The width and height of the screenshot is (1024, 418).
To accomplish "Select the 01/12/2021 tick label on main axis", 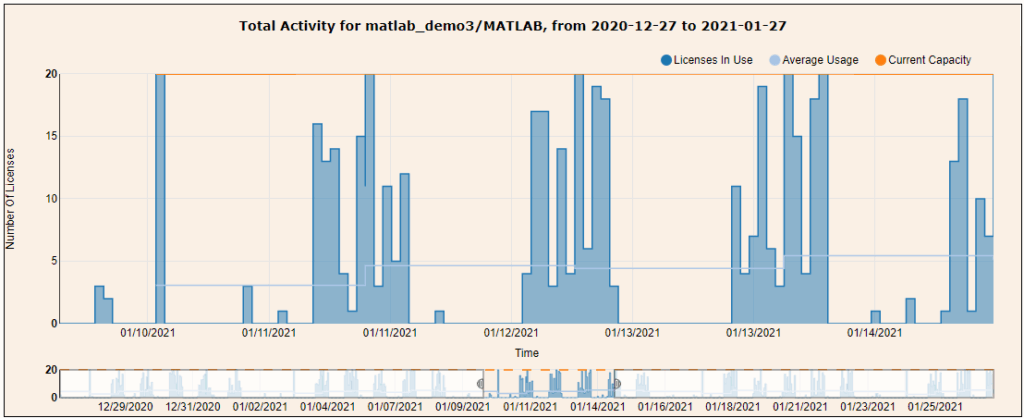I will 512,333.
